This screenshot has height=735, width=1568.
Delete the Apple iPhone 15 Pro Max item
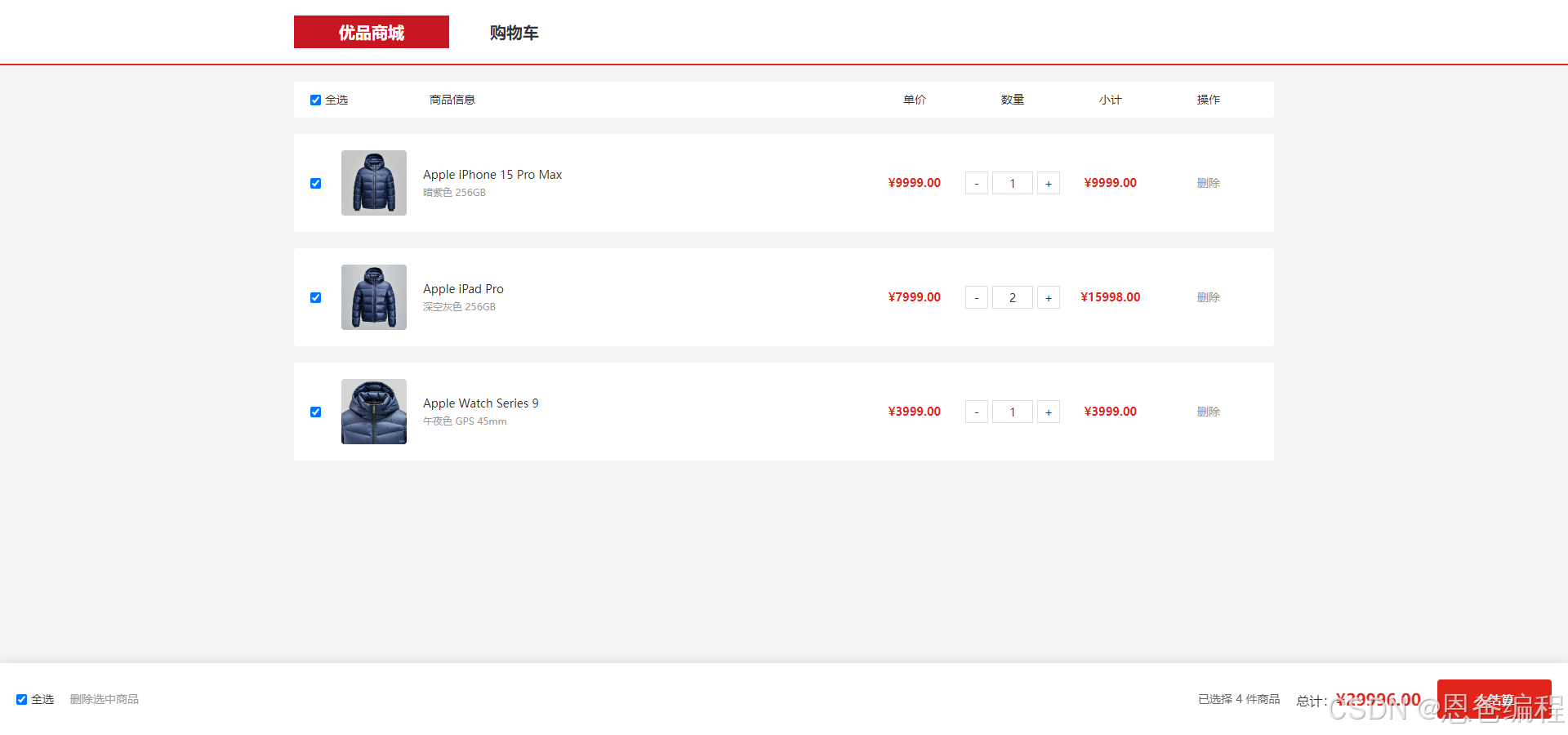point(1209,183)
